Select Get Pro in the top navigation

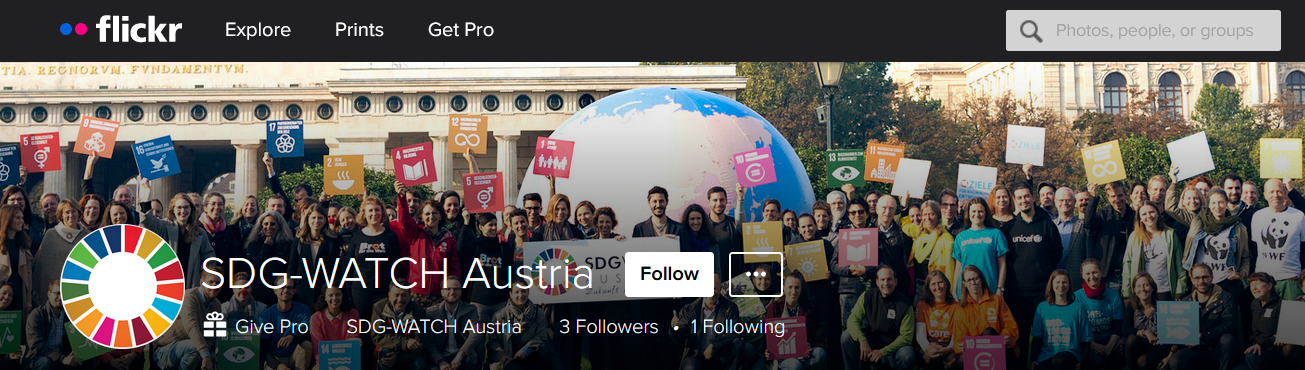(x=461, y=30)
